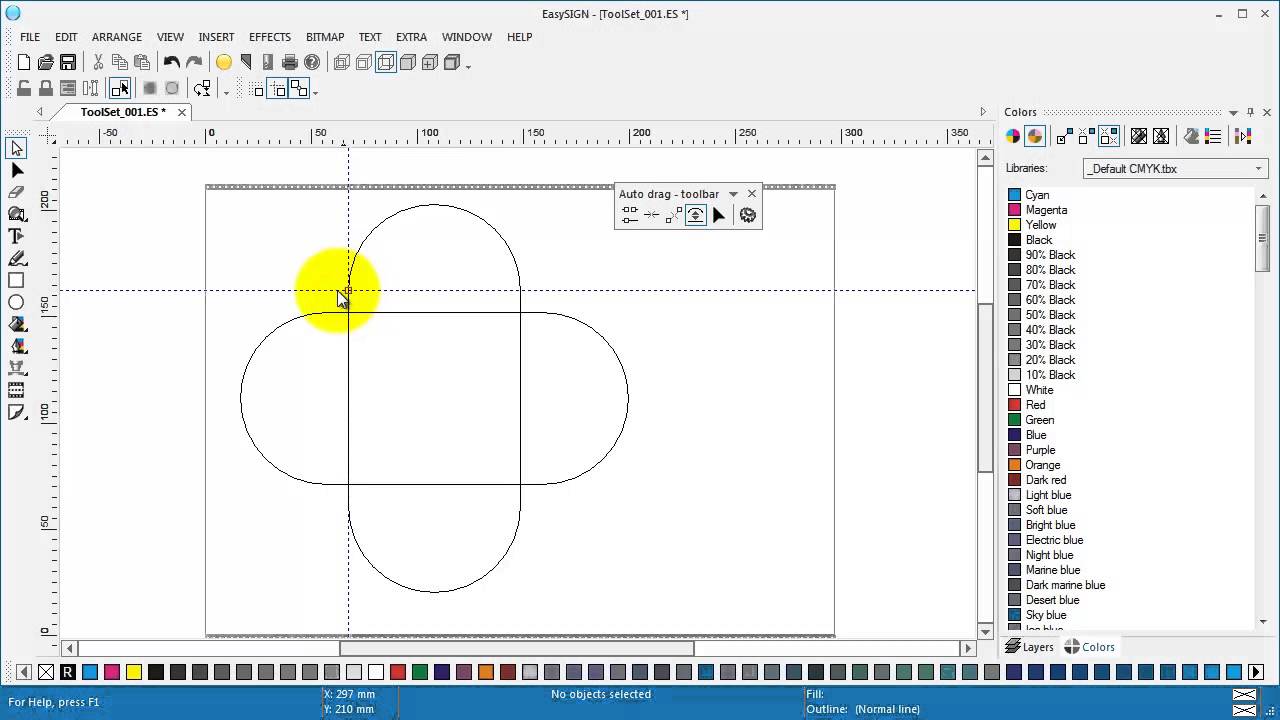Open the EFFECTS menu
This screenshot has width=1280, height=720.
click(x=270, y=37)
